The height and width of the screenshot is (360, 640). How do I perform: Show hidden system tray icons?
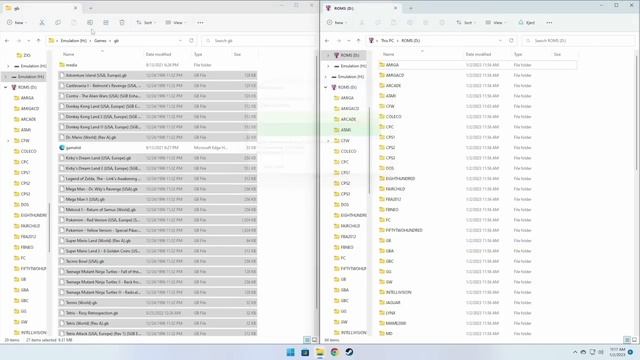coord(575,352)
